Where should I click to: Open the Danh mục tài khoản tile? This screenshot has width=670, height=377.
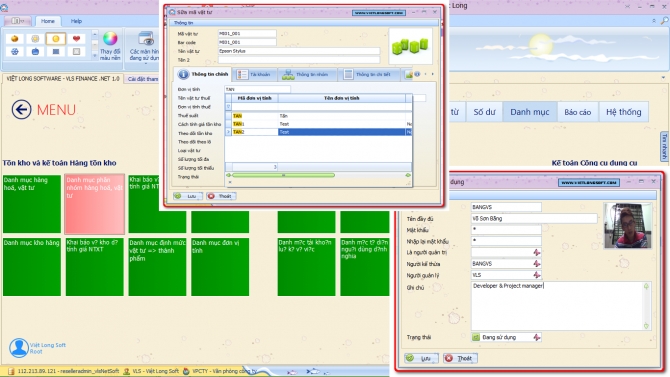[306, 267]
